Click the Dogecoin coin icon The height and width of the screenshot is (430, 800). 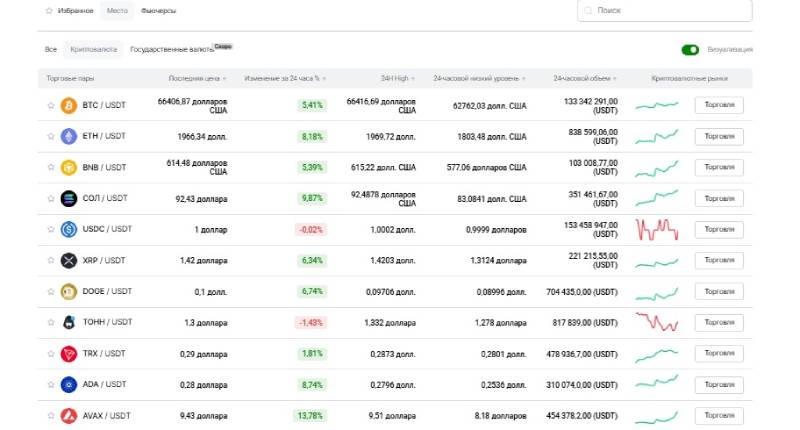coord(69,291)
